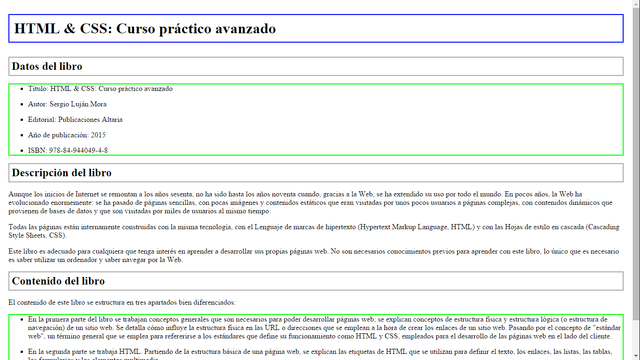Click the Editorial: Publicaciones Altaria item
This screenshot has height=360, width=640.
click(x=75, y=120)
